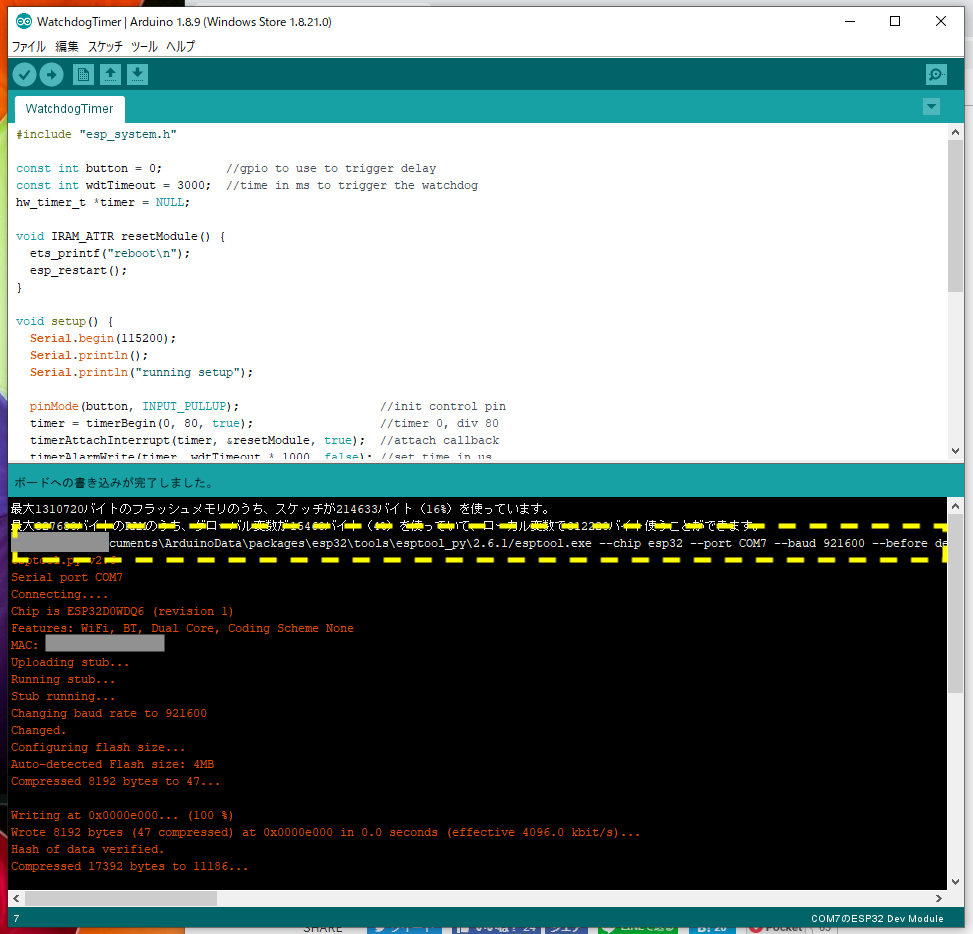973x934 pixels.
Task: Click the 'Serial port COM7' console line
Action: click(66, 578)
